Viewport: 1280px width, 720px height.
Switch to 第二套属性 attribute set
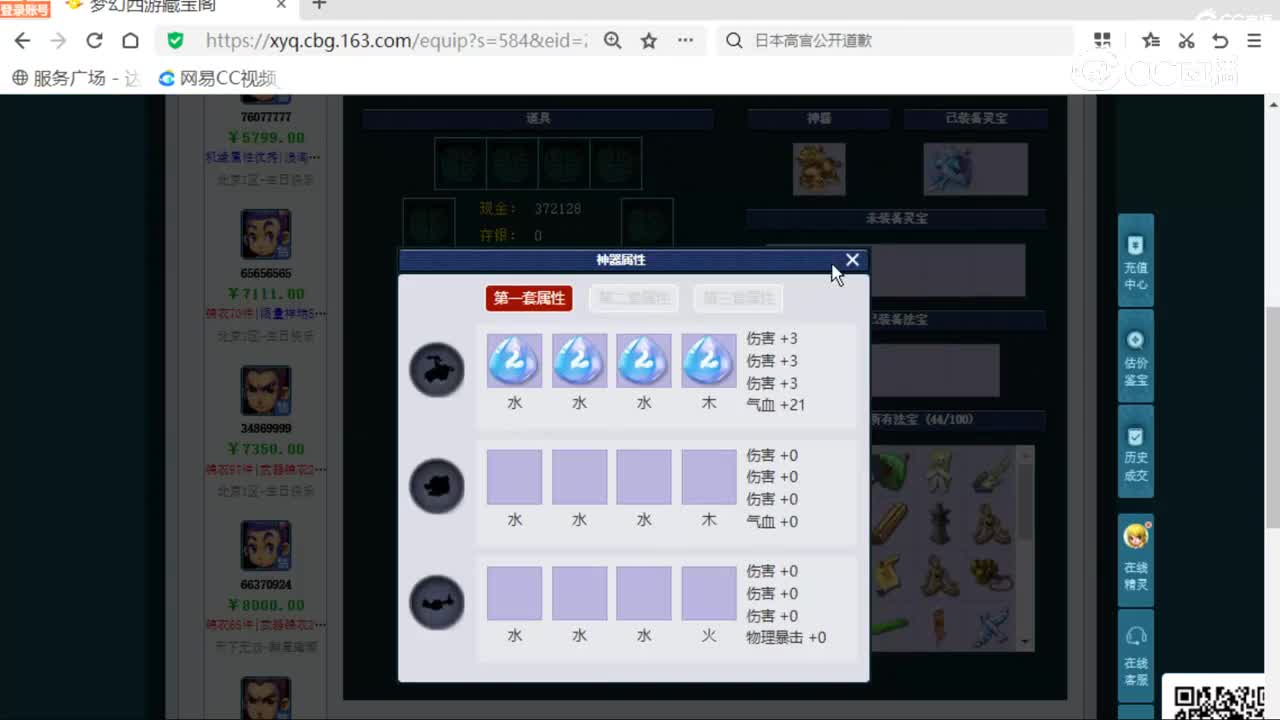point(633,298)
